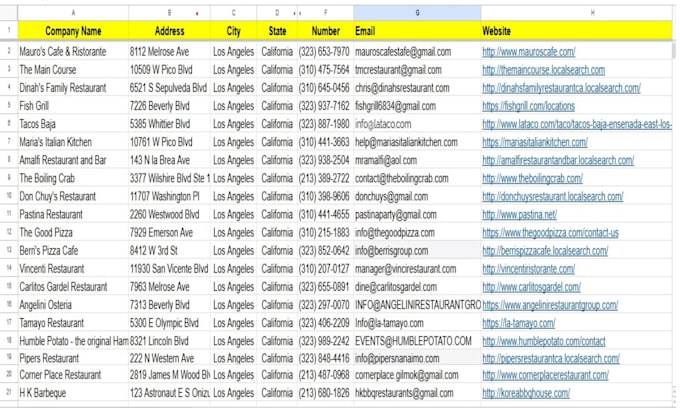Select the 'Address' header cell
This screenshot has height=408, width=680.
(x=169, y=31)
